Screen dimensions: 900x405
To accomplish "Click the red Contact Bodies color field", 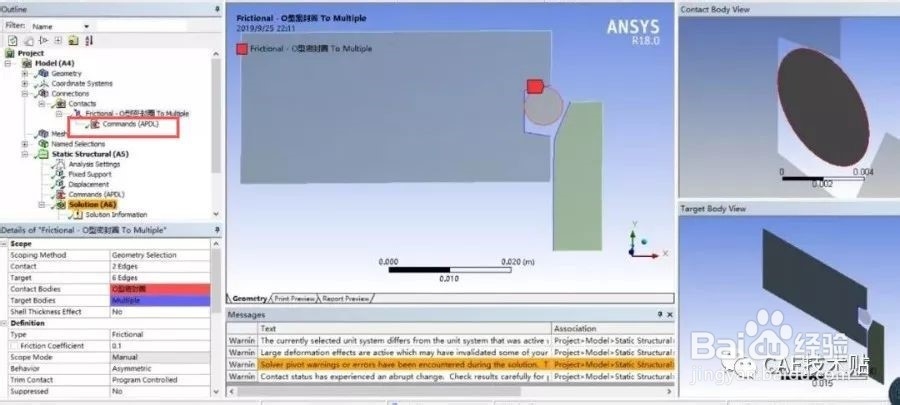I will click(160, 289).
